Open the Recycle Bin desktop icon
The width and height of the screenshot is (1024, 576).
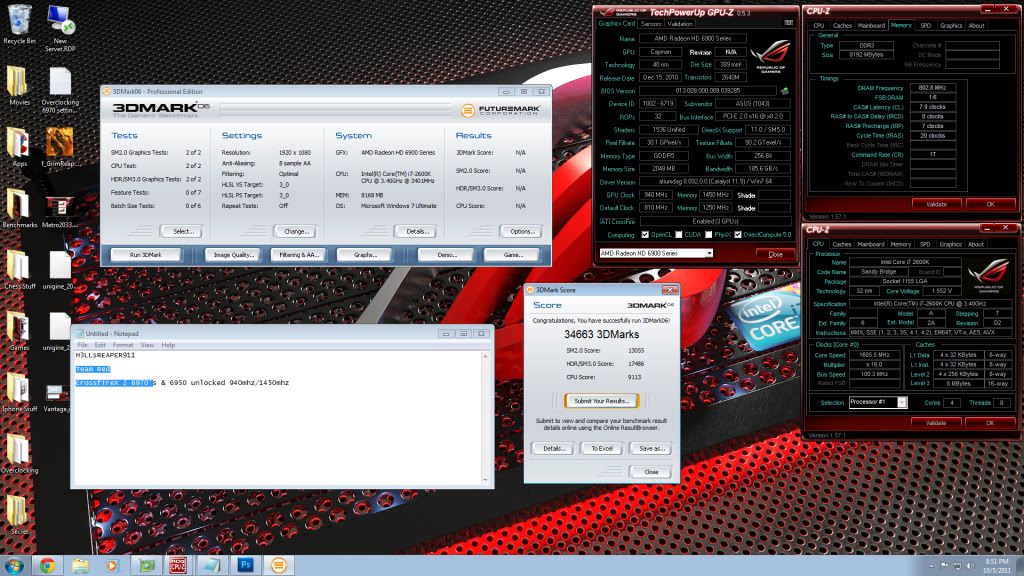pos(20,24)
